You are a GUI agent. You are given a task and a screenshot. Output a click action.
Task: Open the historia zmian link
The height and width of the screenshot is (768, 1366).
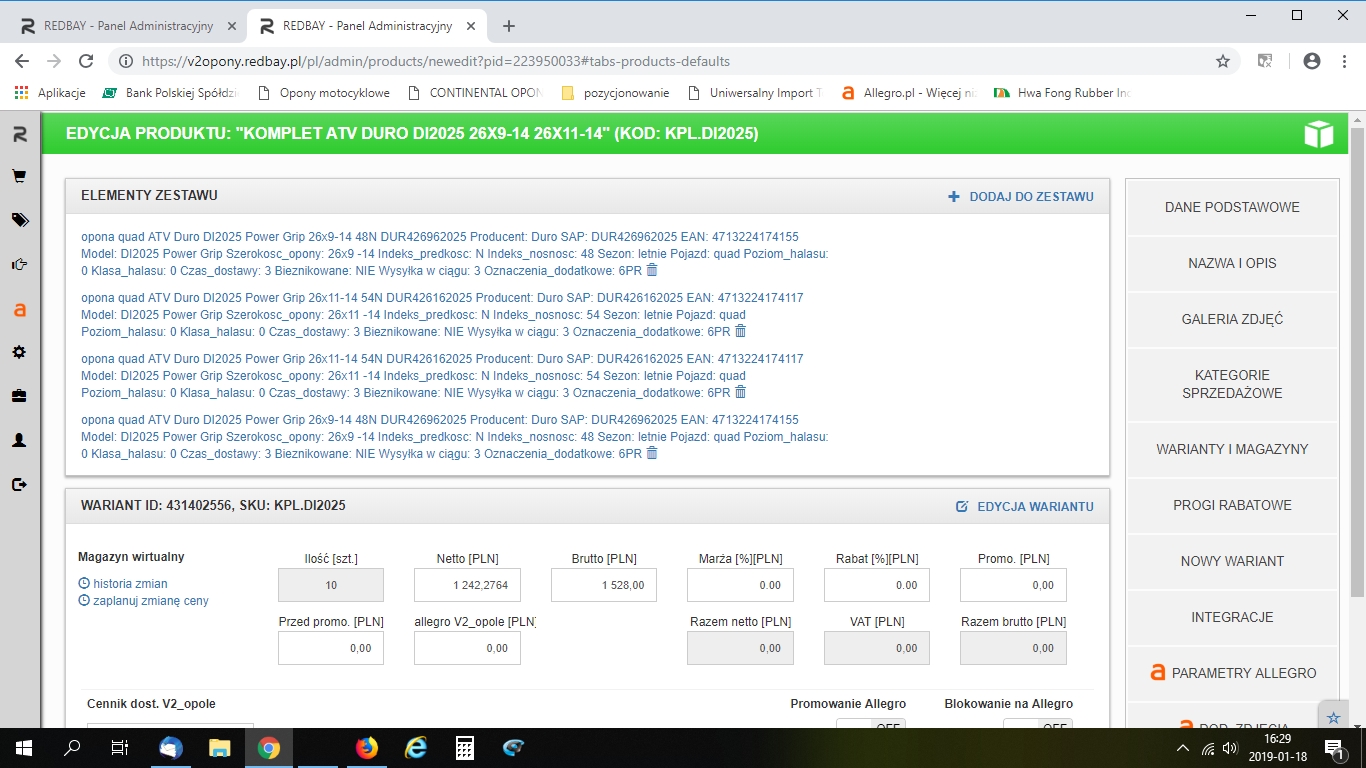[130, 584]
